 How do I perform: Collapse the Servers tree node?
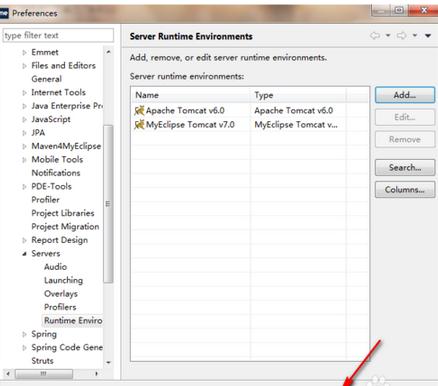pyautogui.click(x=24, y=254)
